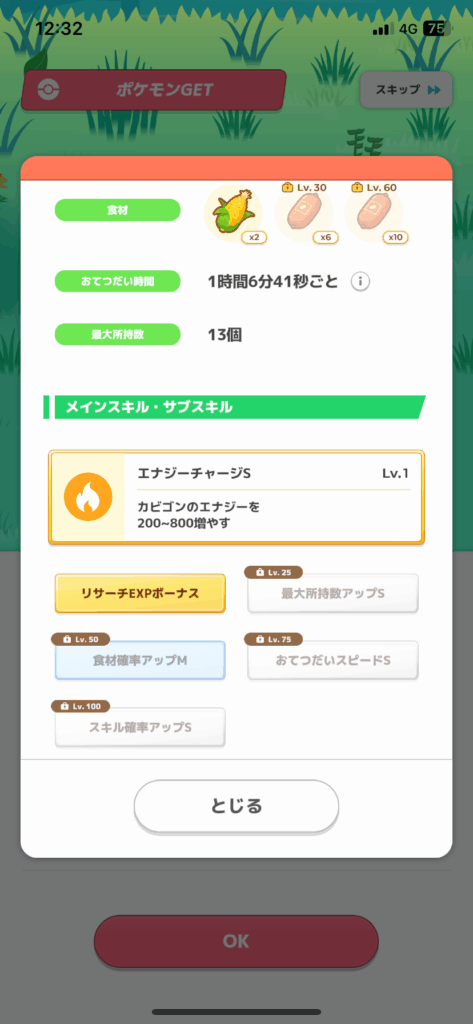This screenshot has height=1024, width=473.
Task: Confirm with the OK button
Action: tap(236, 941)
